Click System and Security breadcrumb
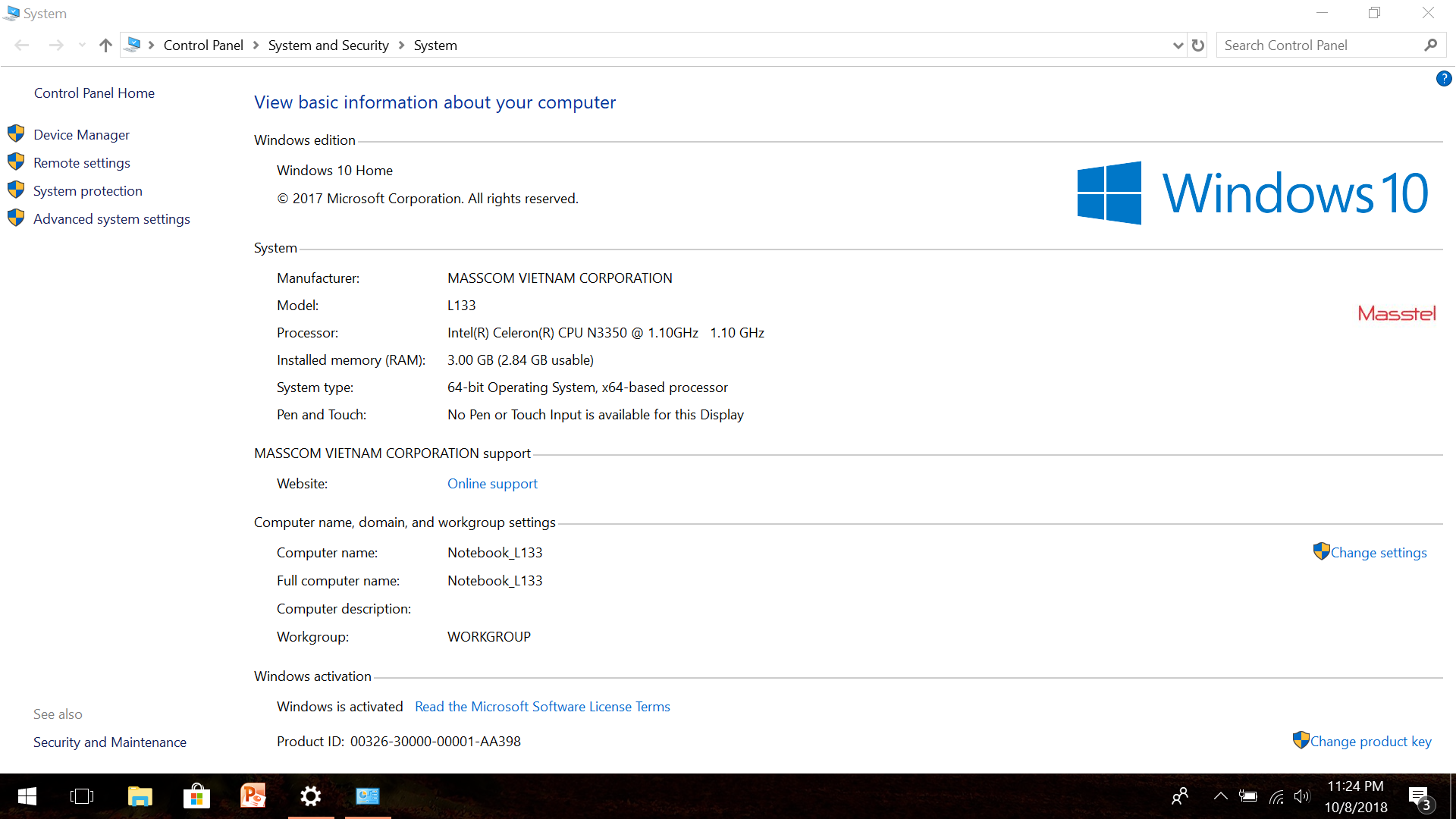 [x=328, y=45]
